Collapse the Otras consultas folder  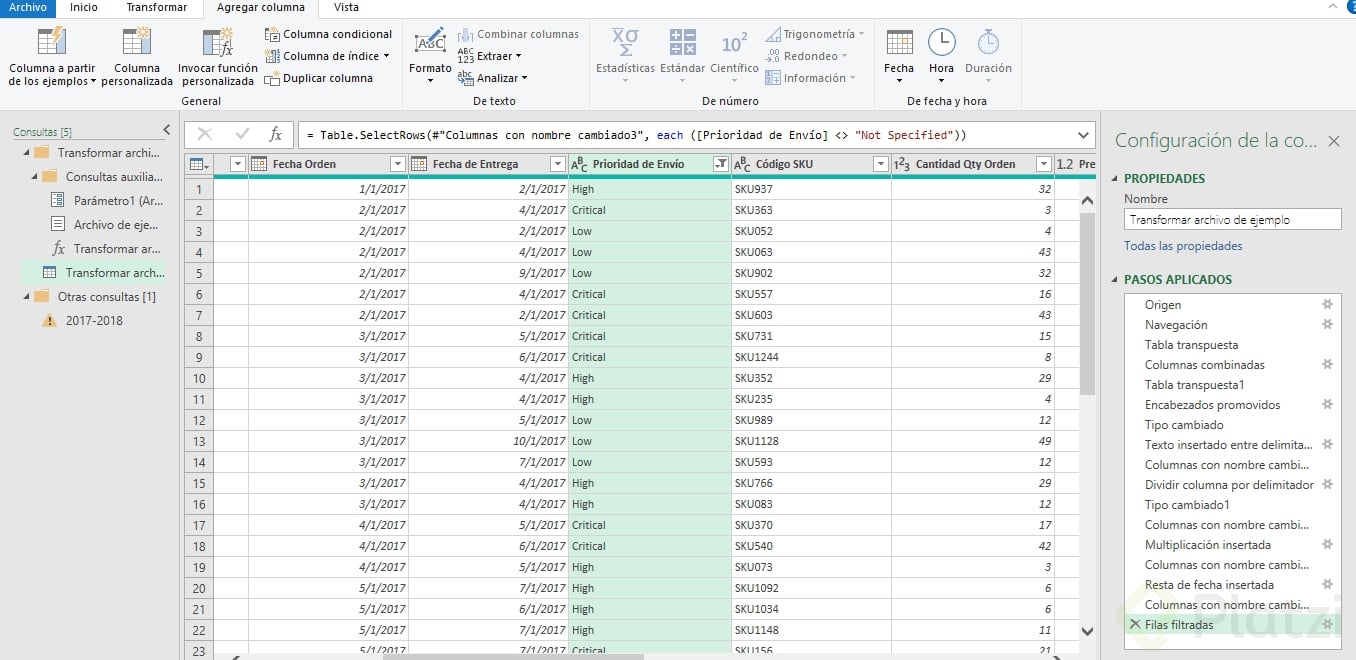pos(25,297)
